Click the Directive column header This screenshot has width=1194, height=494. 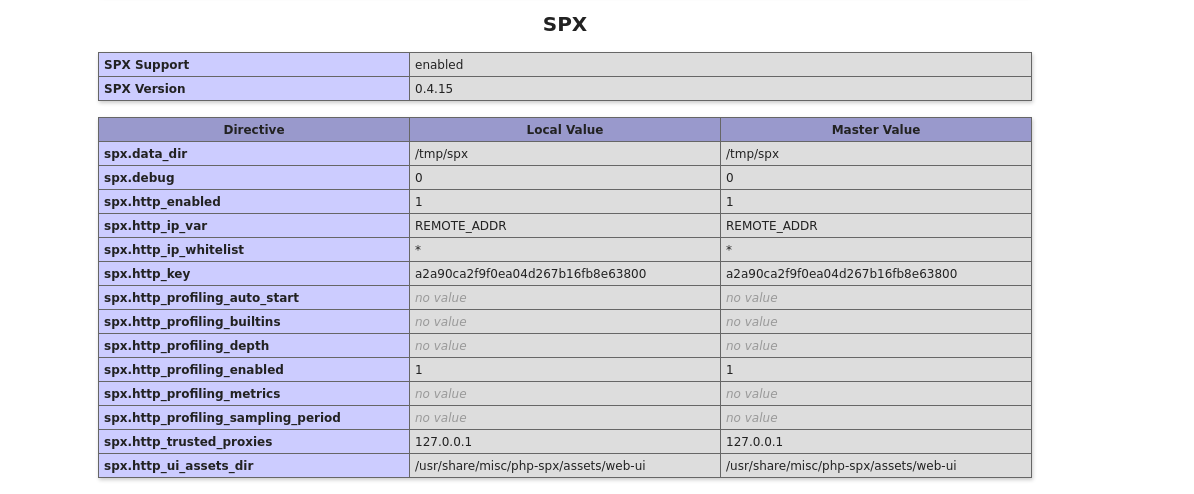[254, 130]
